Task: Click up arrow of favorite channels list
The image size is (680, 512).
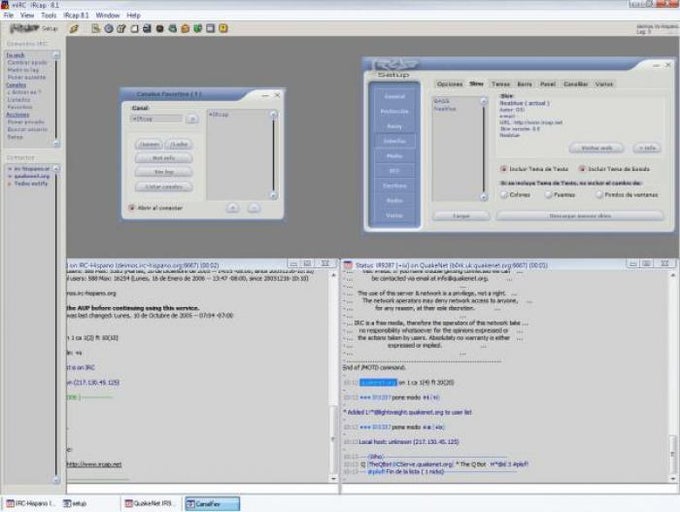Action: pos(273,114)
